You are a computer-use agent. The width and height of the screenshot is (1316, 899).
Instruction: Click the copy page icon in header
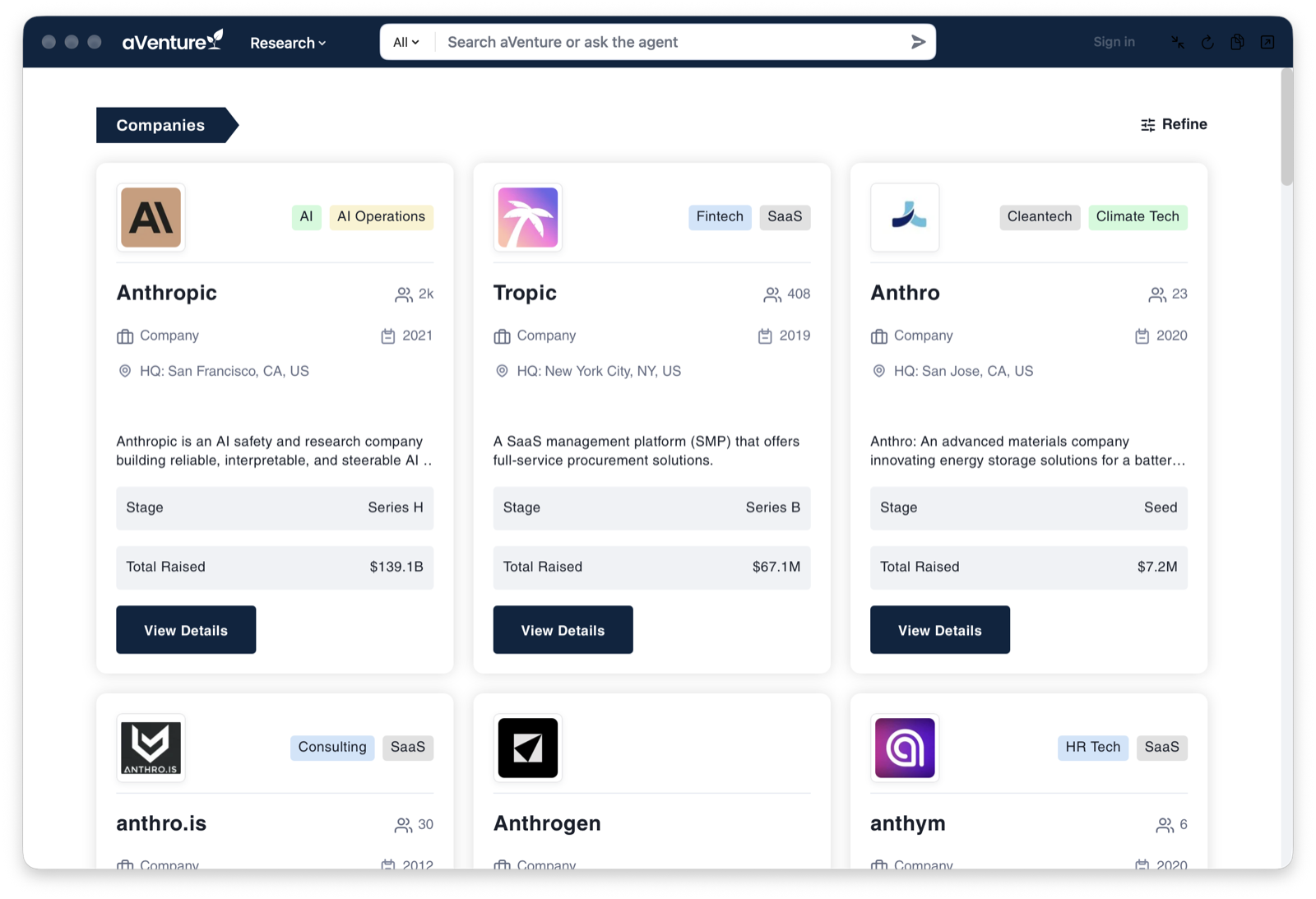[1237, 42]
